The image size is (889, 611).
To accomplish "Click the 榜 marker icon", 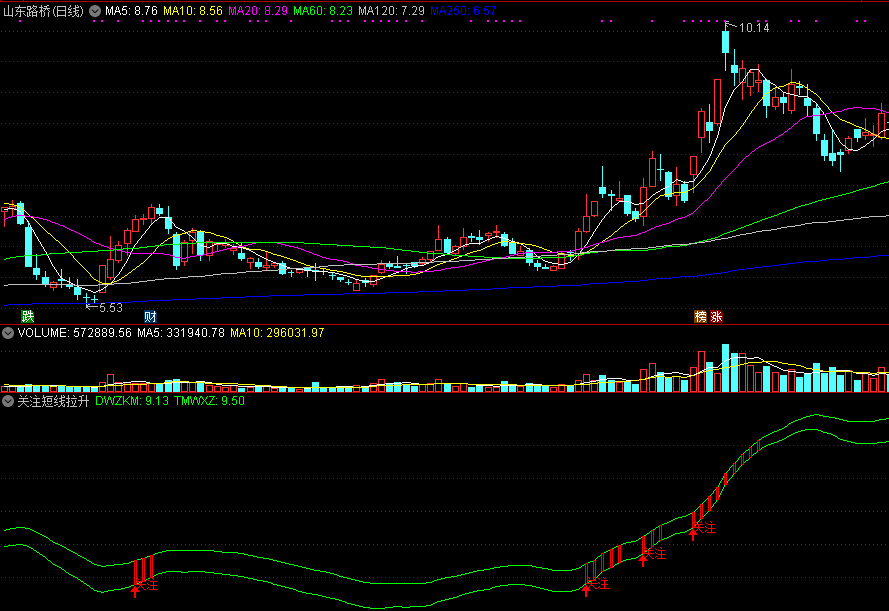I will tap(701, 316).
